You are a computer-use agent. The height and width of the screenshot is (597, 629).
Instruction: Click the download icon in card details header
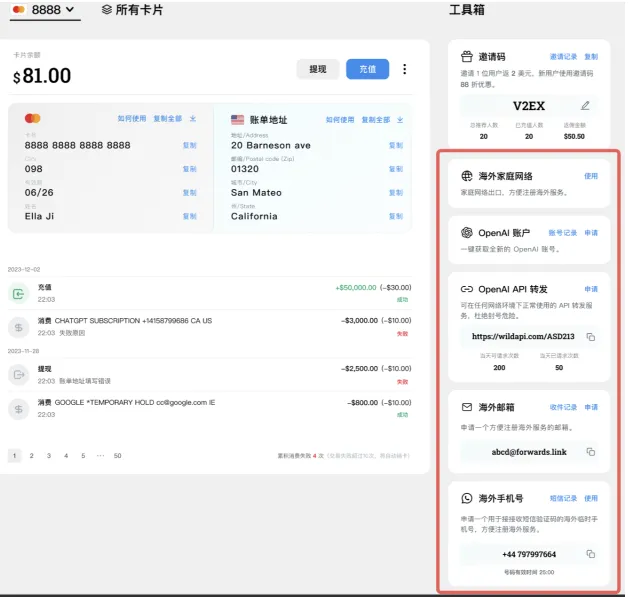(193, 119)
